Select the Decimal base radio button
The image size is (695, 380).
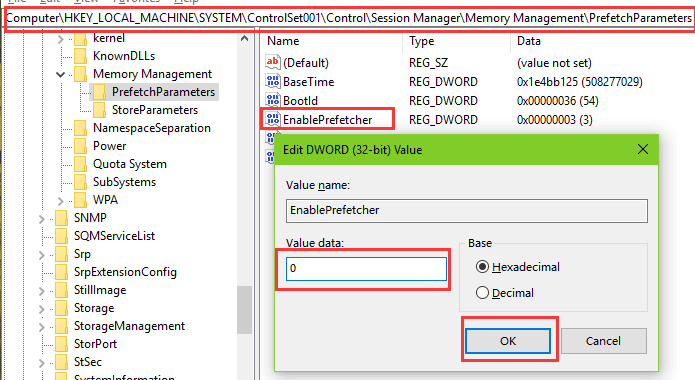(482, 293)
